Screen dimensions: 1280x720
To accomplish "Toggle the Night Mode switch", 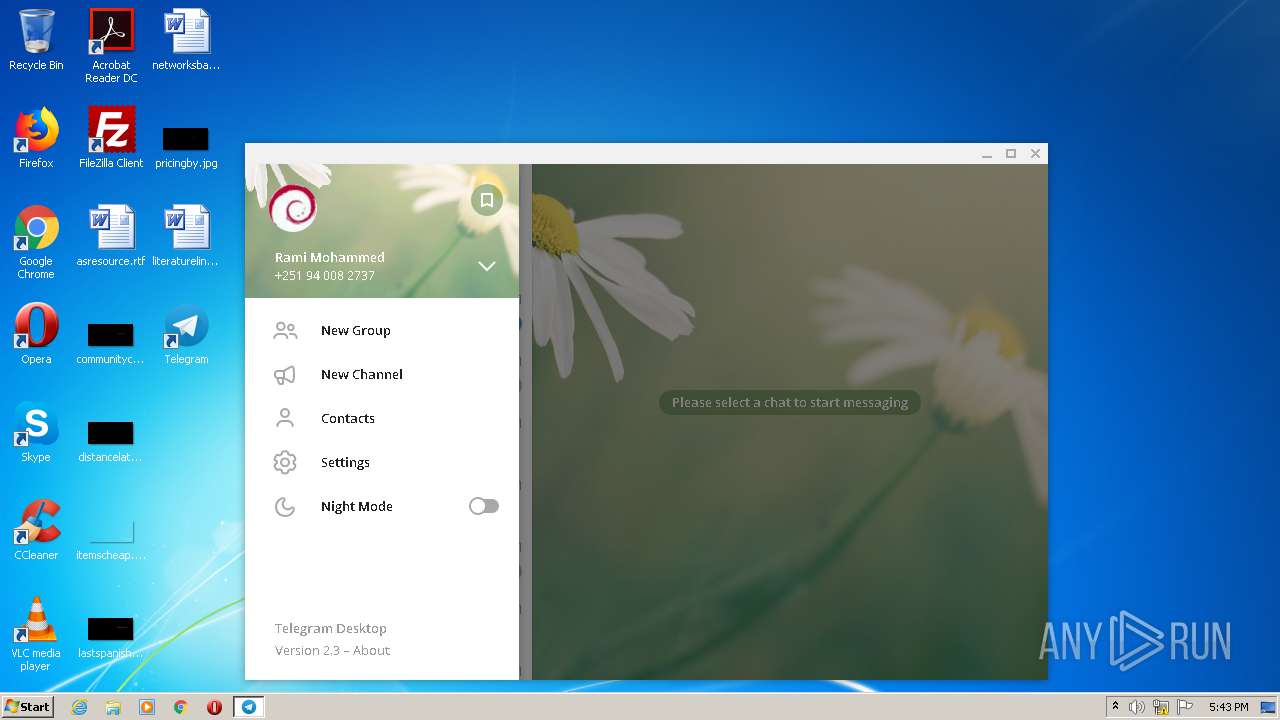I will point(484,506).
